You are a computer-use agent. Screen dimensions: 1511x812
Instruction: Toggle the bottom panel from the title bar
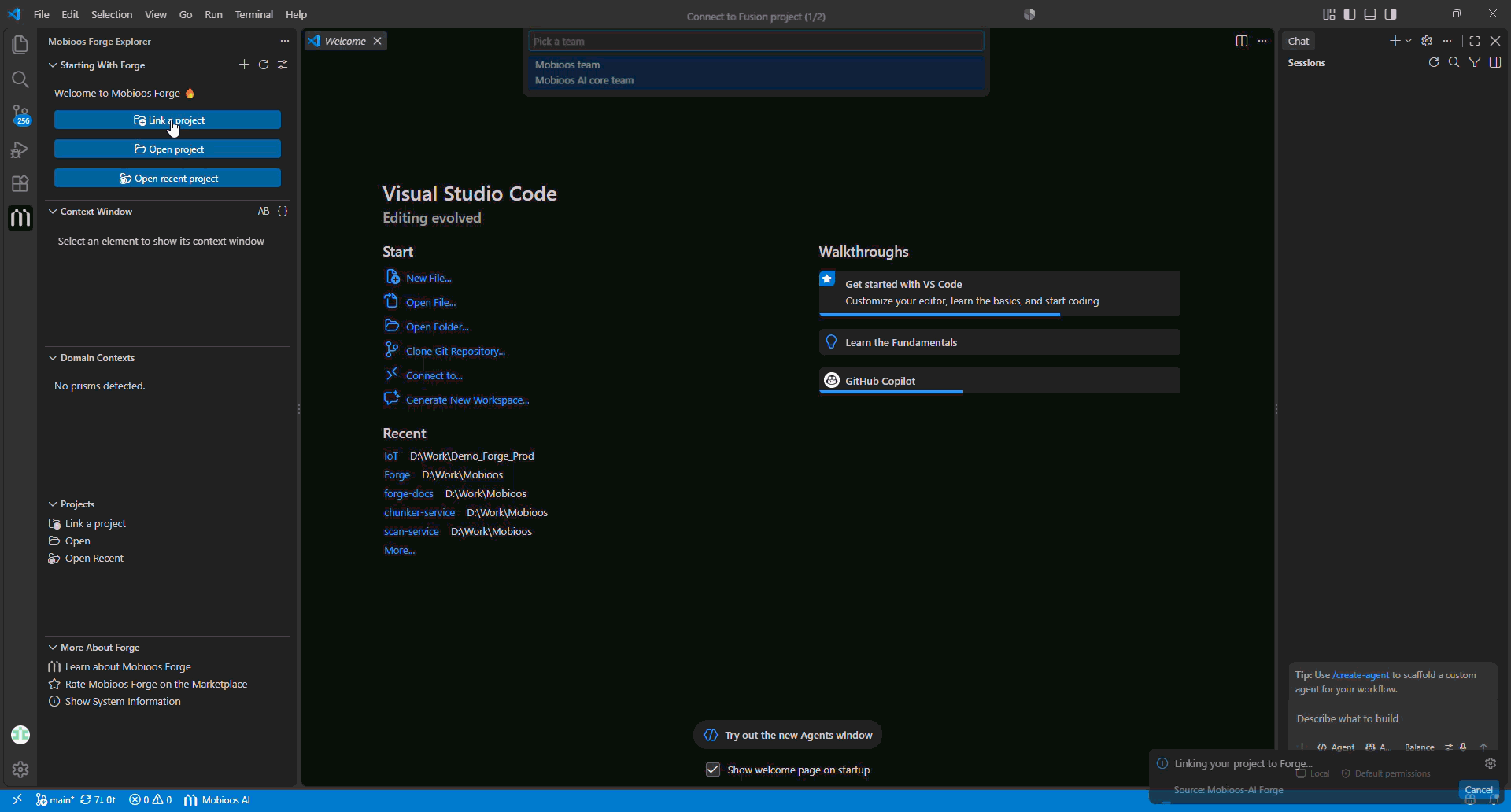click(1370, 14)
